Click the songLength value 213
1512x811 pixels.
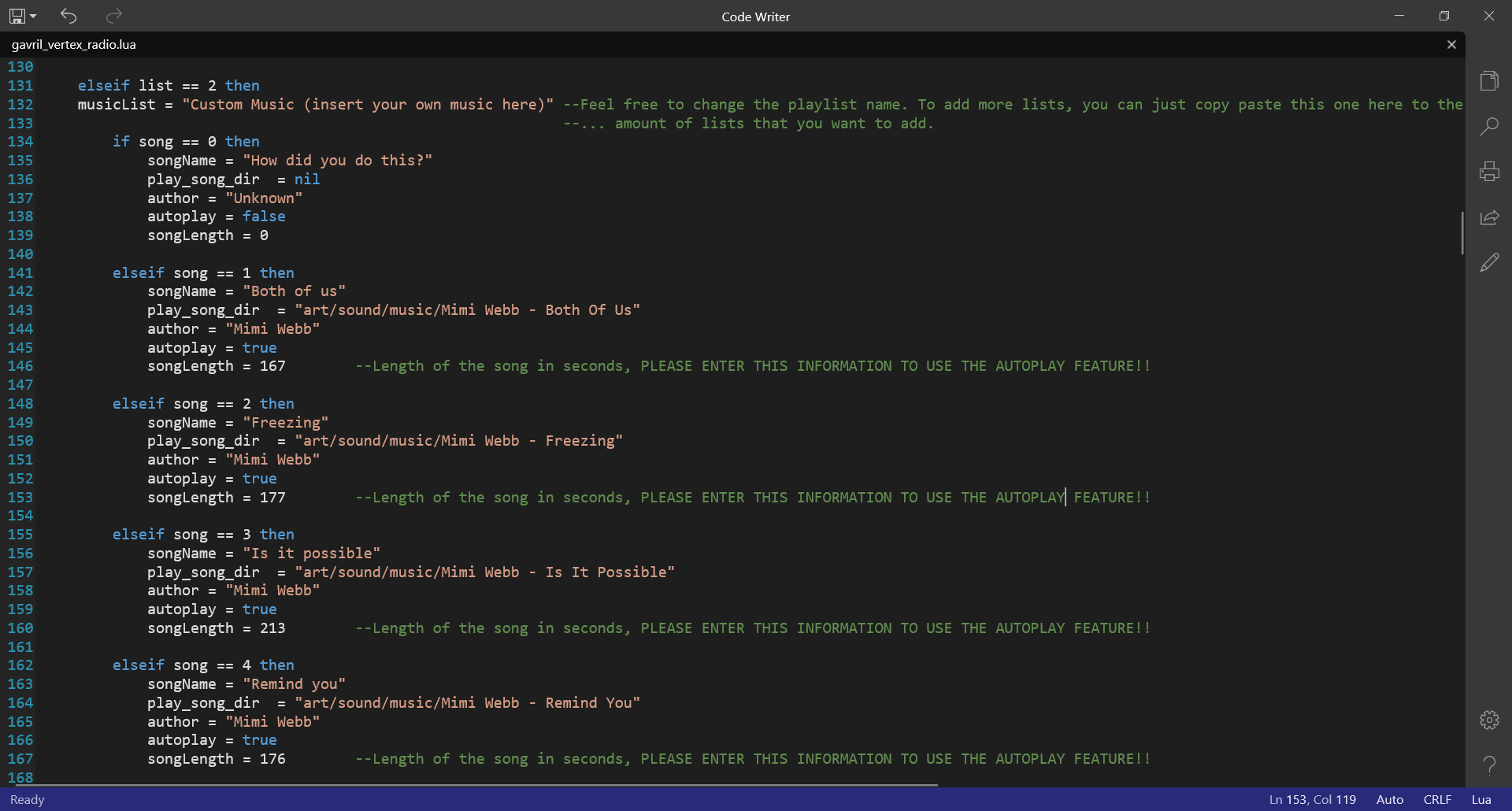tap(272, 628)
